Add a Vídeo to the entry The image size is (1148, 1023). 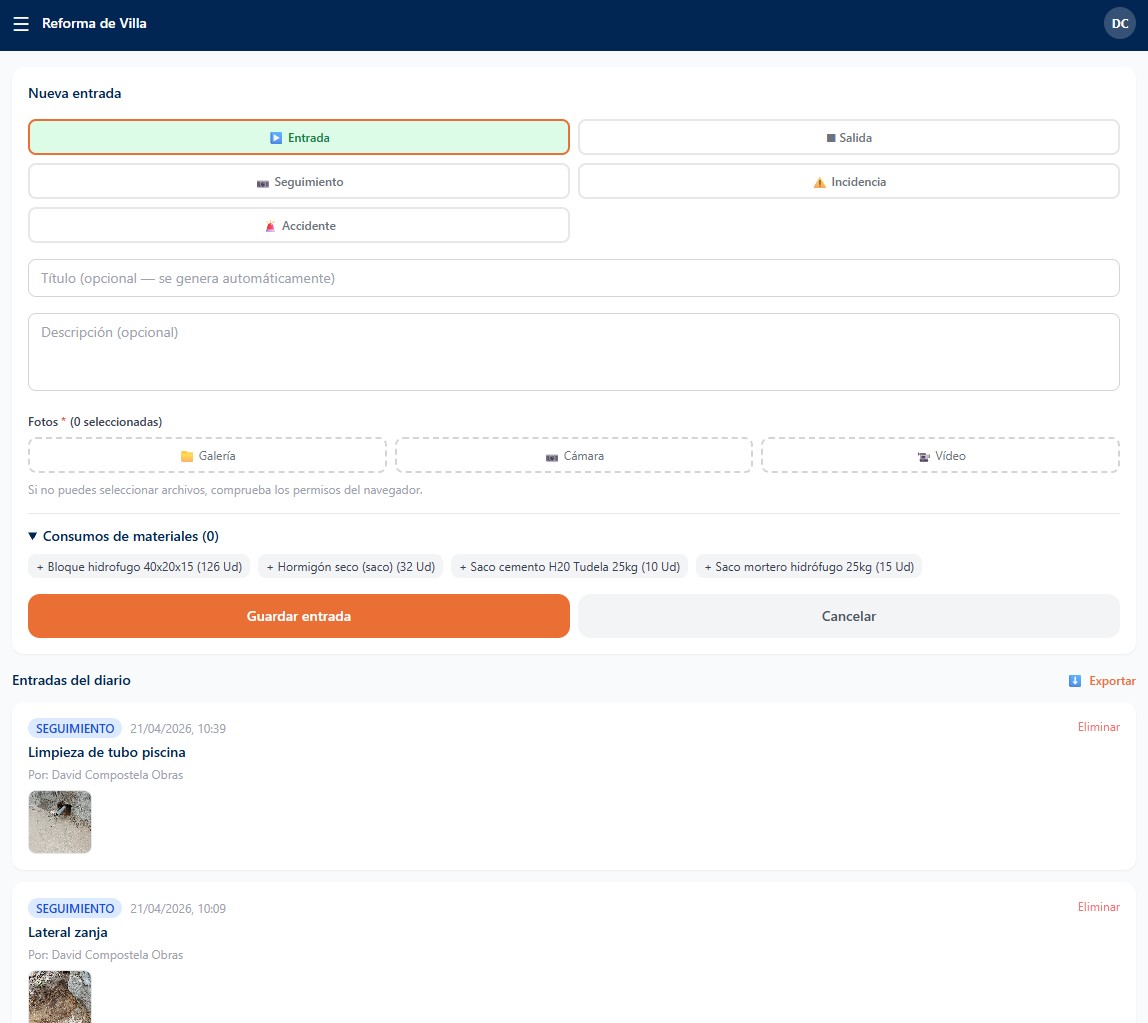[x=940, y=455]
